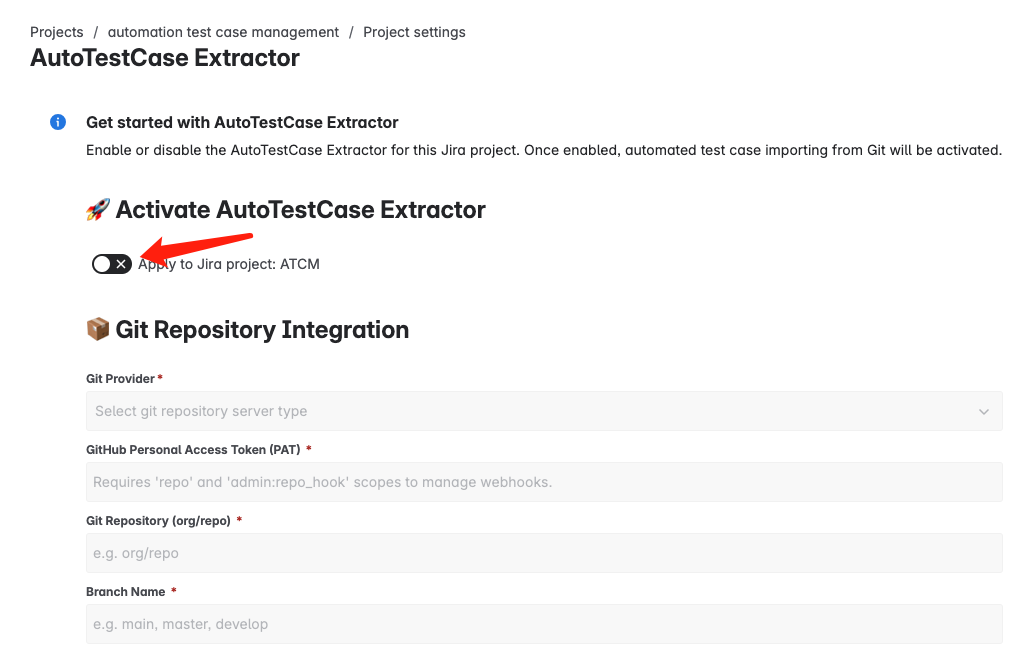The height and width of the screenshot is (652, 1027).
Task: Click the 'Enable or disable' description text
Action: pos(544,150)
